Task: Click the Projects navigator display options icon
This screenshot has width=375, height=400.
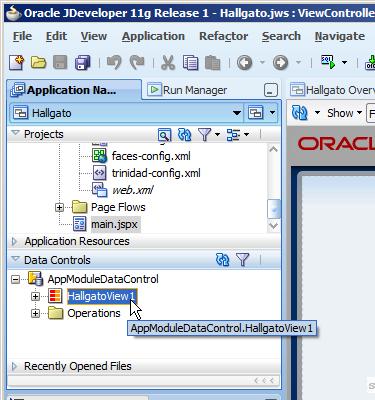Action: (233, 135)
